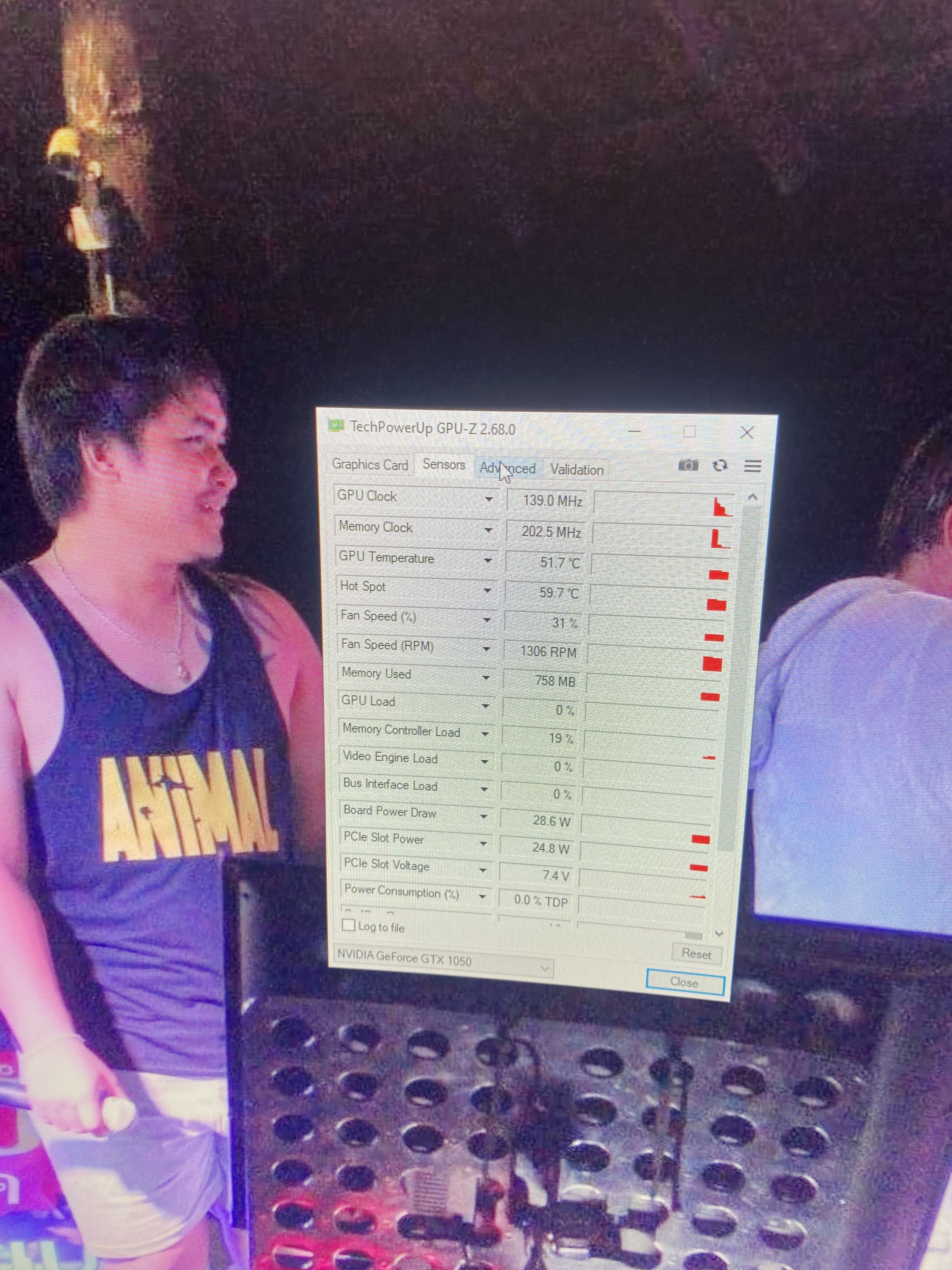Expand the Fan Speed (RPM) dropdown
The image size is (952, 1270).
486,649
